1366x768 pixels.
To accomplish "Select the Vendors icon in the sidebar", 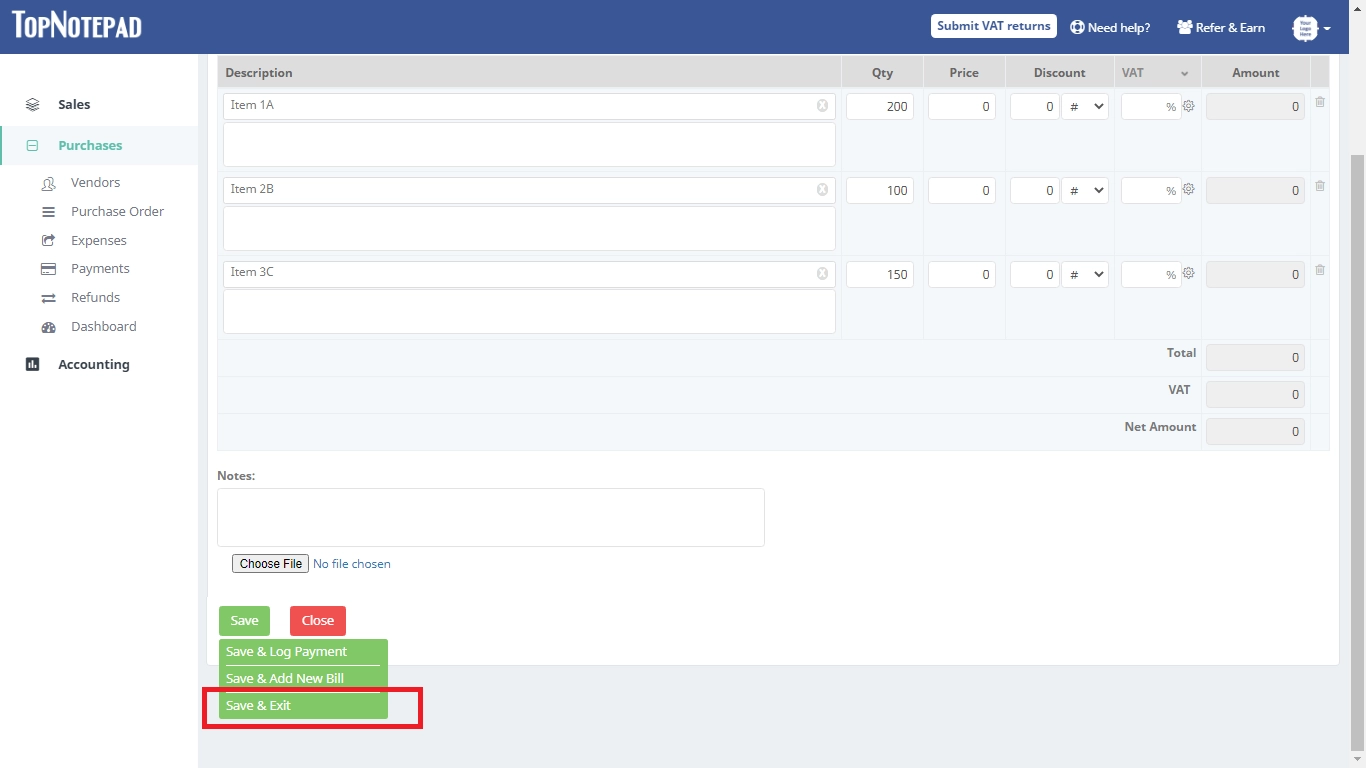I will pyautogui.click(x=48, y=182).
